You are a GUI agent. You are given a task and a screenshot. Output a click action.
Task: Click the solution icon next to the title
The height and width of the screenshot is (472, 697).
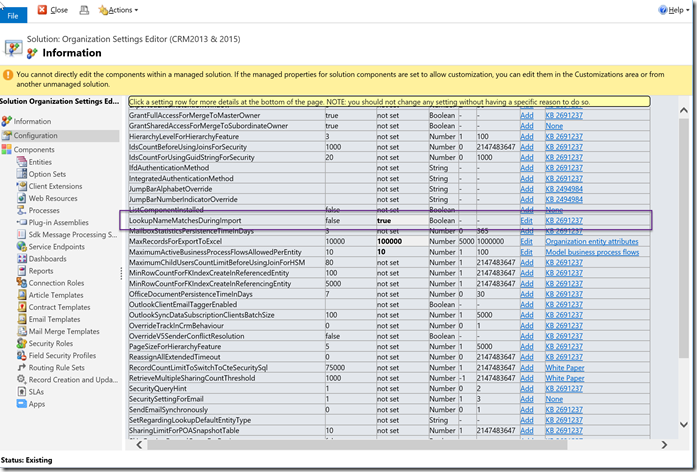click(x=13, y=47)
